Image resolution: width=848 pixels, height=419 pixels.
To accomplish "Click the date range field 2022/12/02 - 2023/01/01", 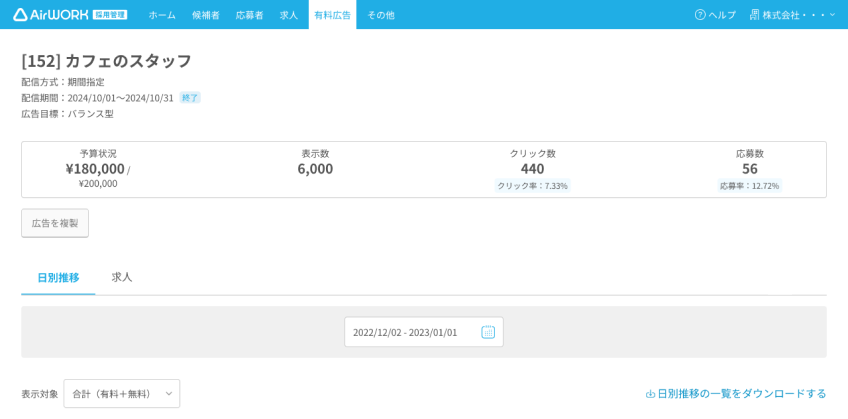I will (424, 332).
